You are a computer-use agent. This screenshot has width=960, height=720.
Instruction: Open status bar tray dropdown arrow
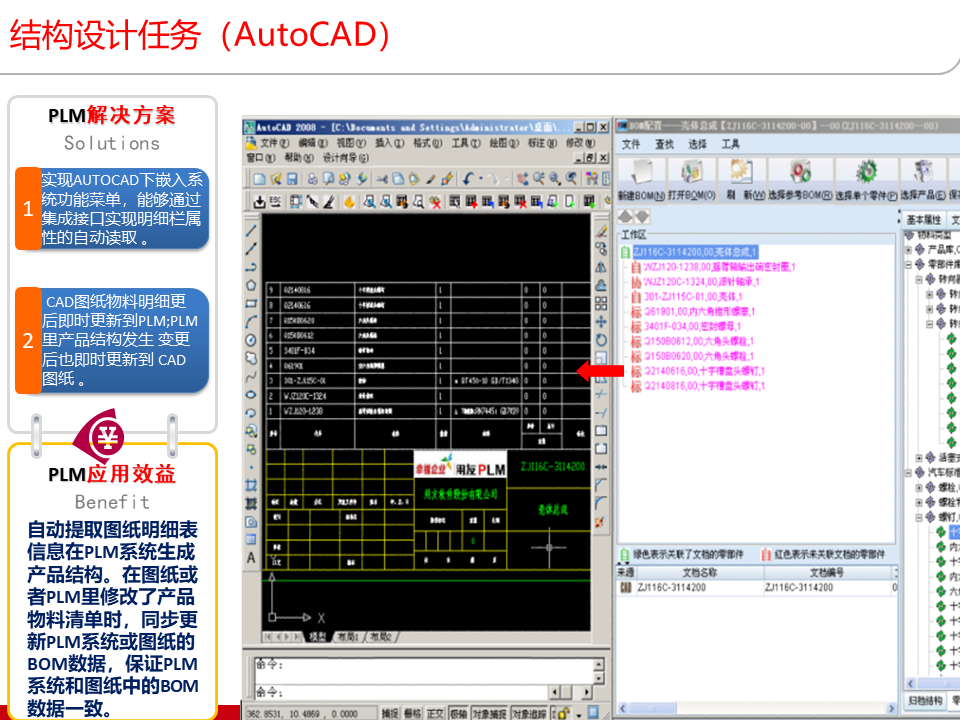(x=579, y=714)
